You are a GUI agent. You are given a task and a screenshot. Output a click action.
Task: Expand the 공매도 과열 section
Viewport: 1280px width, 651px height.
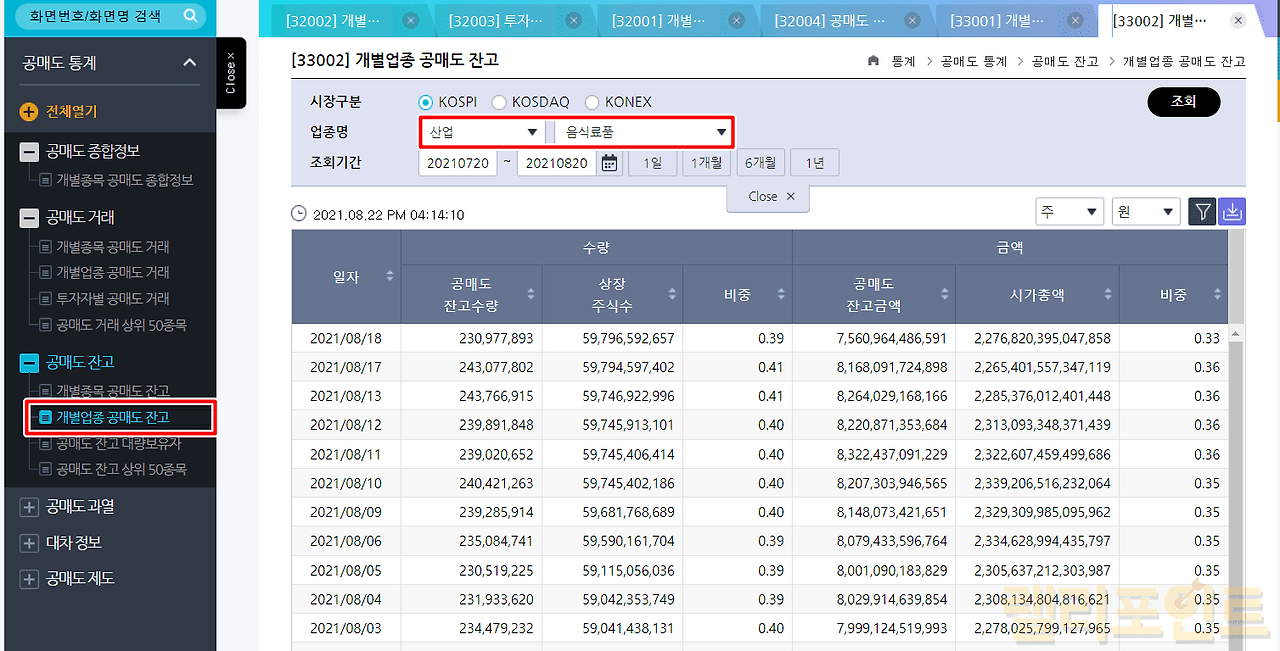coord(29,507)
